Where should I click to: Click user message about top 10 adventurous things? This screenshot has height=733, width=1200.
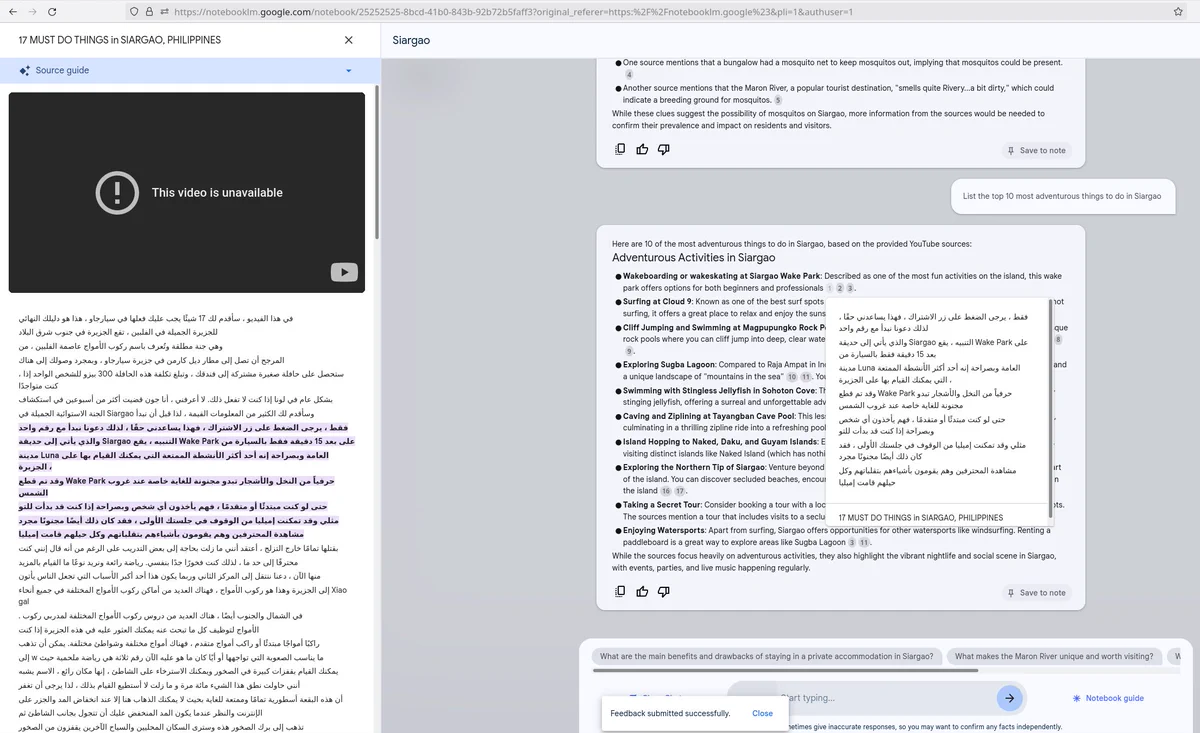point(1062,196)
